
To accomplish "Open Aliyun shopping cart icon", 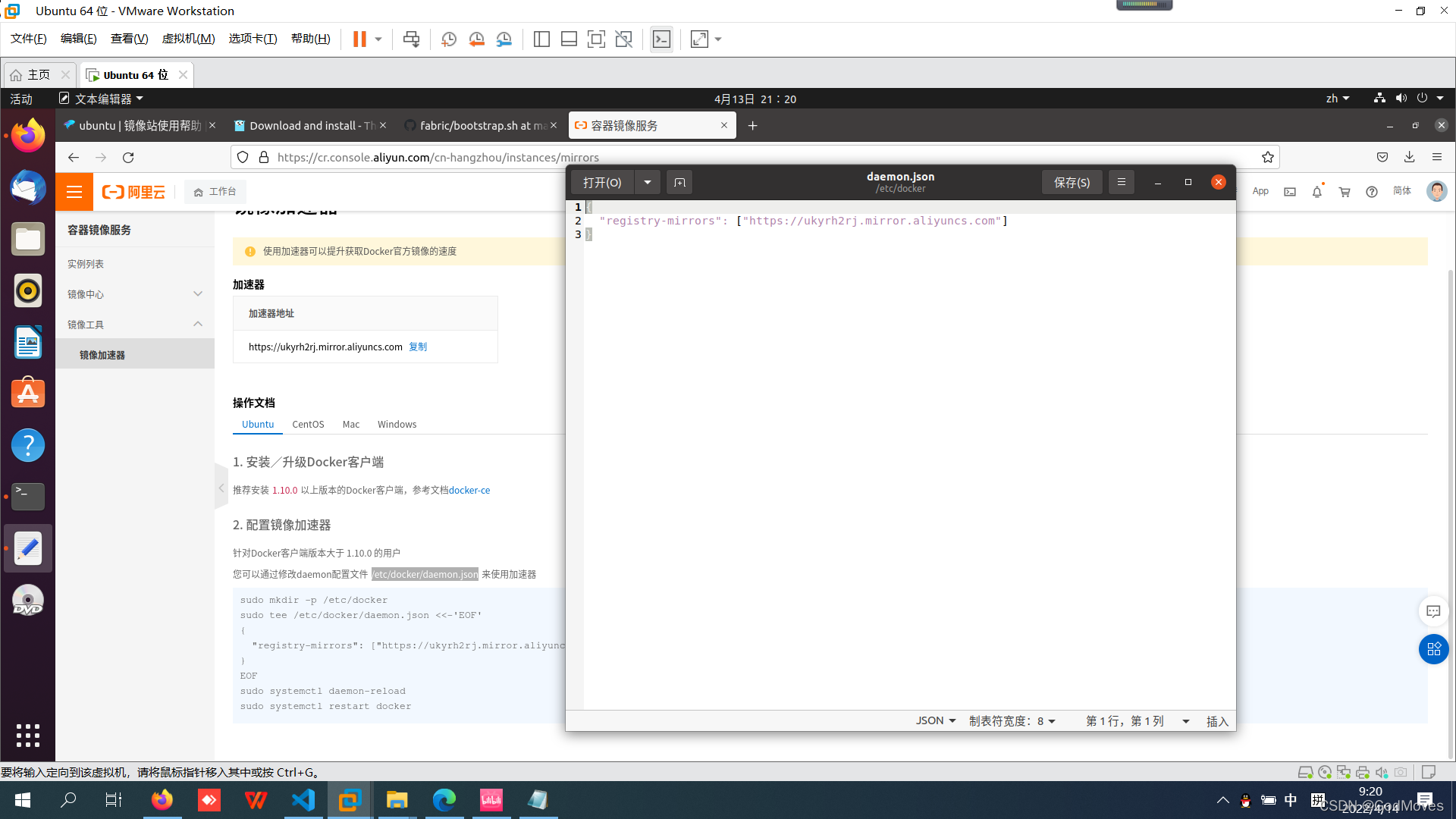I will pos(1345,192).
